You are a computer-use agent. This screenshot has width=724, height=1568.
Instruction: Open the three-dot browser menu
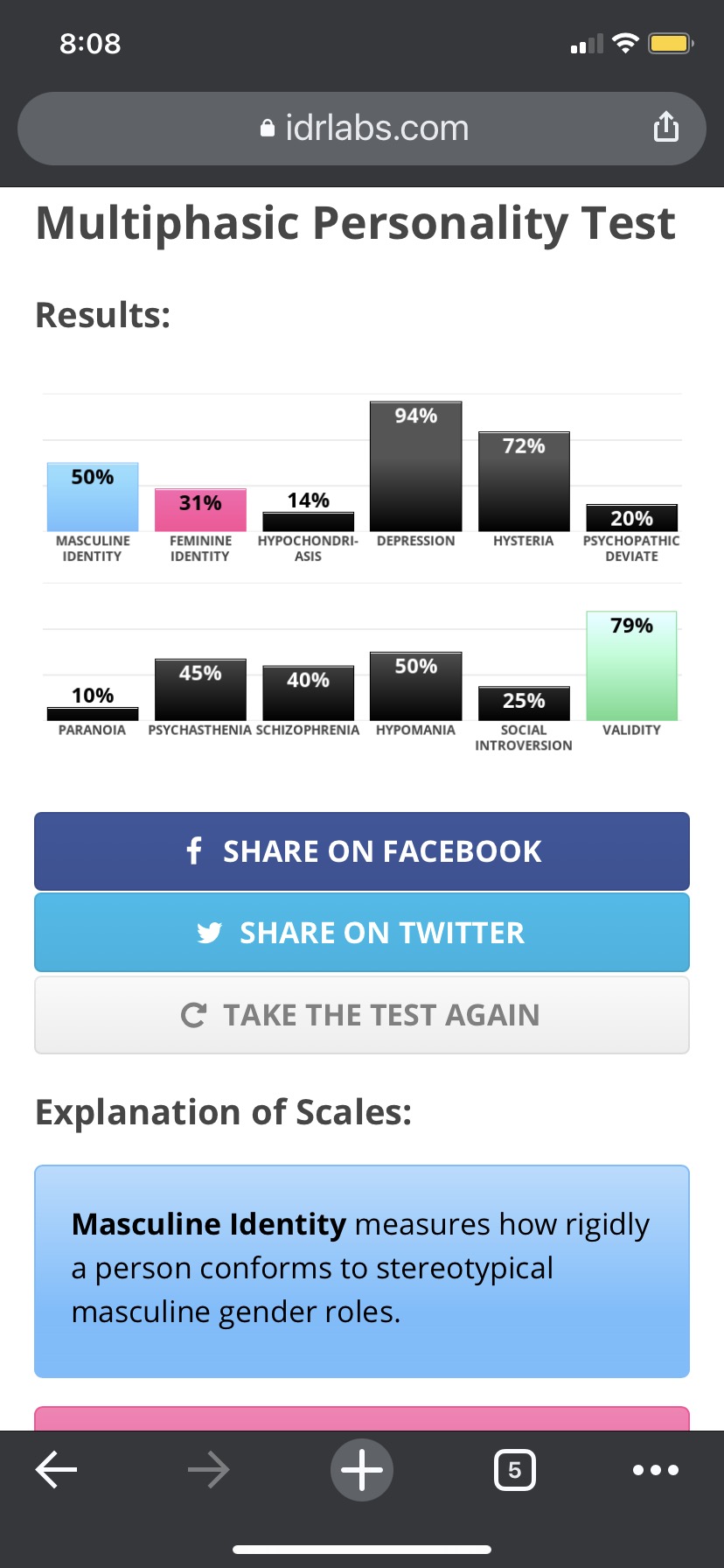pyautogui.click(x=655, y=1470)
